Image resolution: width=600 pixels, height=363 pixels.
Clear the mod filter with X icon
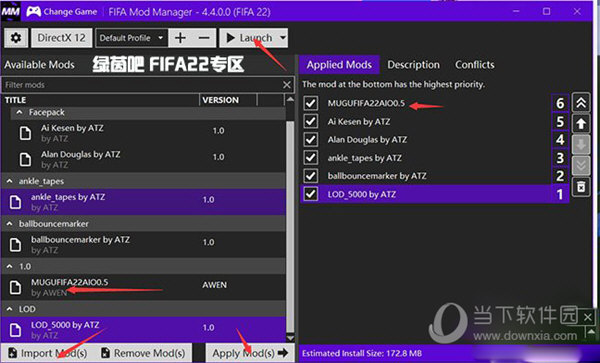[287, 85]
